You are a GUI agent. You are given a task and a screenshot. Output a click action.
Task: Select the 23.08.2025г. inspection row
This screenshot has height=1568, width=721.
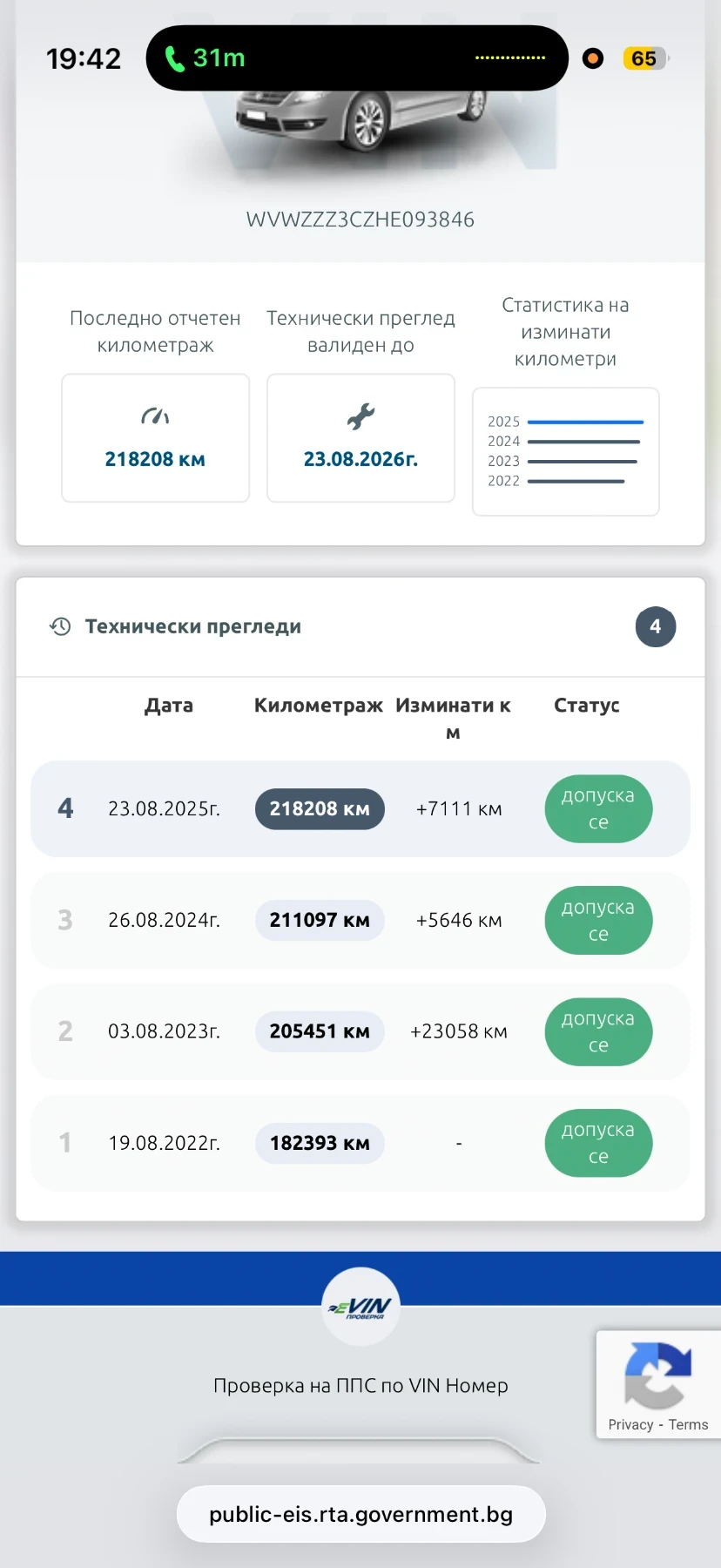click(164, 809)
